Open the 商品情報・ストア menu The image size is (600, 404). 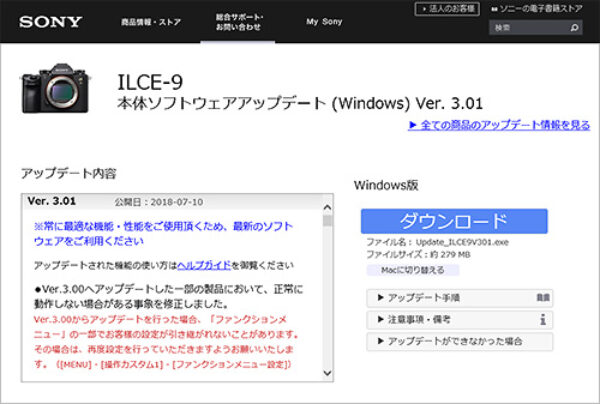(151, 22)
